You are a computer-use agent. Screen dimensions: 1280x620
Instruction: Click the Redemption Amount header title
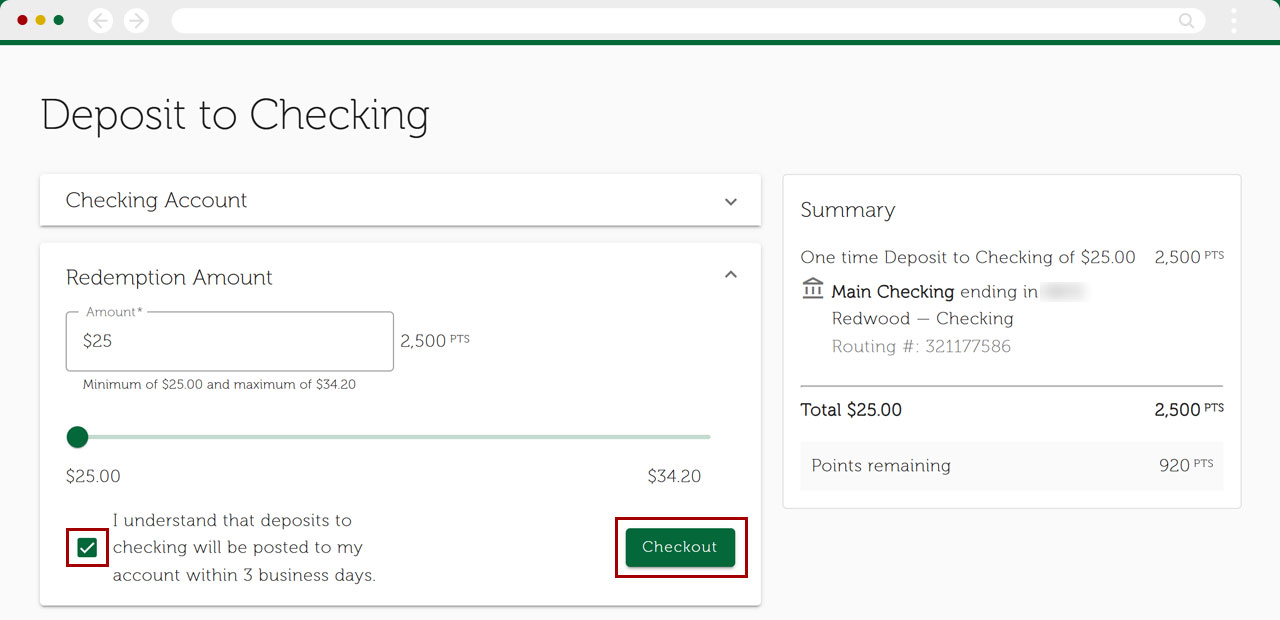click(x=169, y=277)
